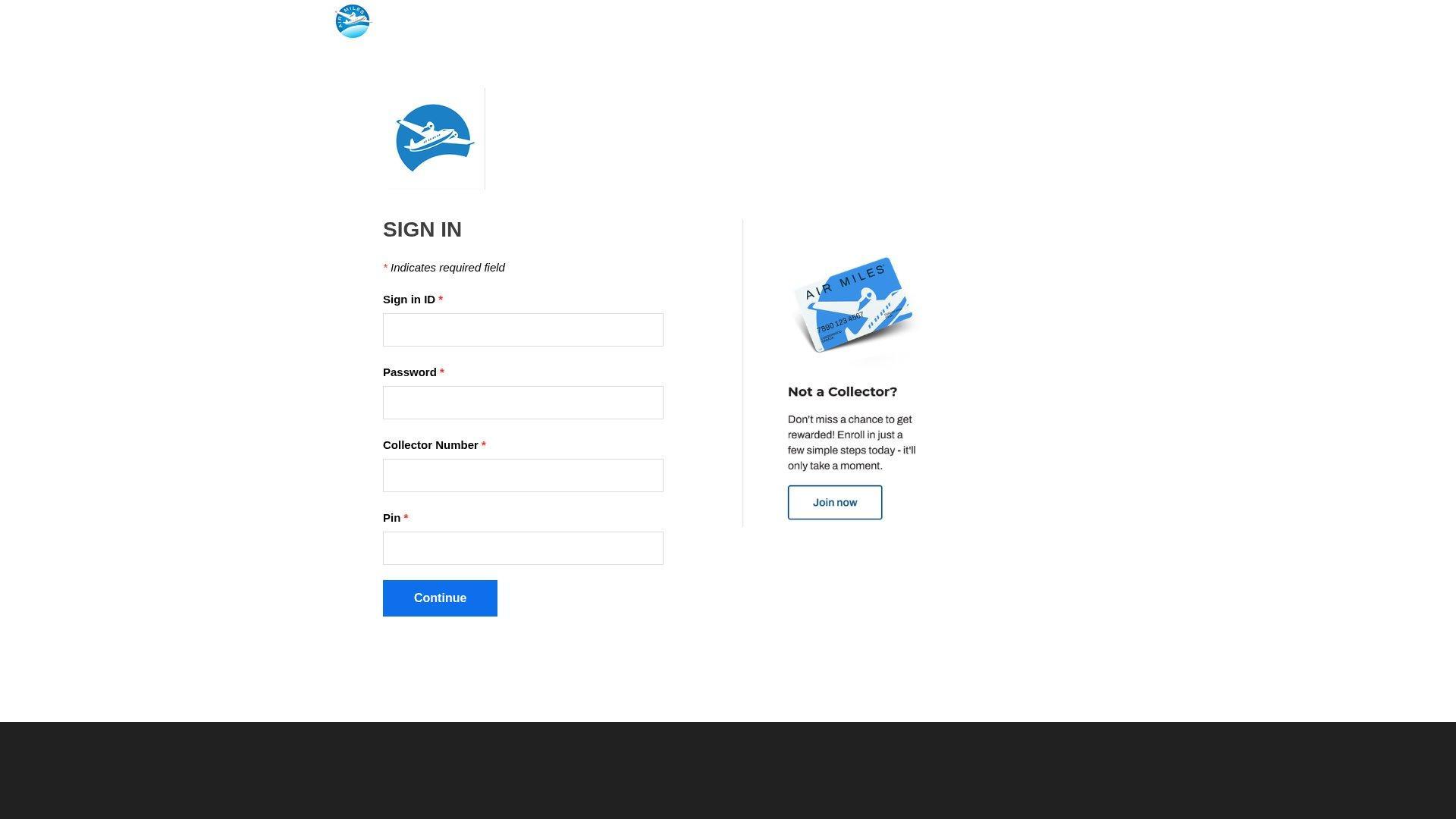Focus the Sign in ID field

coord(522,330)
